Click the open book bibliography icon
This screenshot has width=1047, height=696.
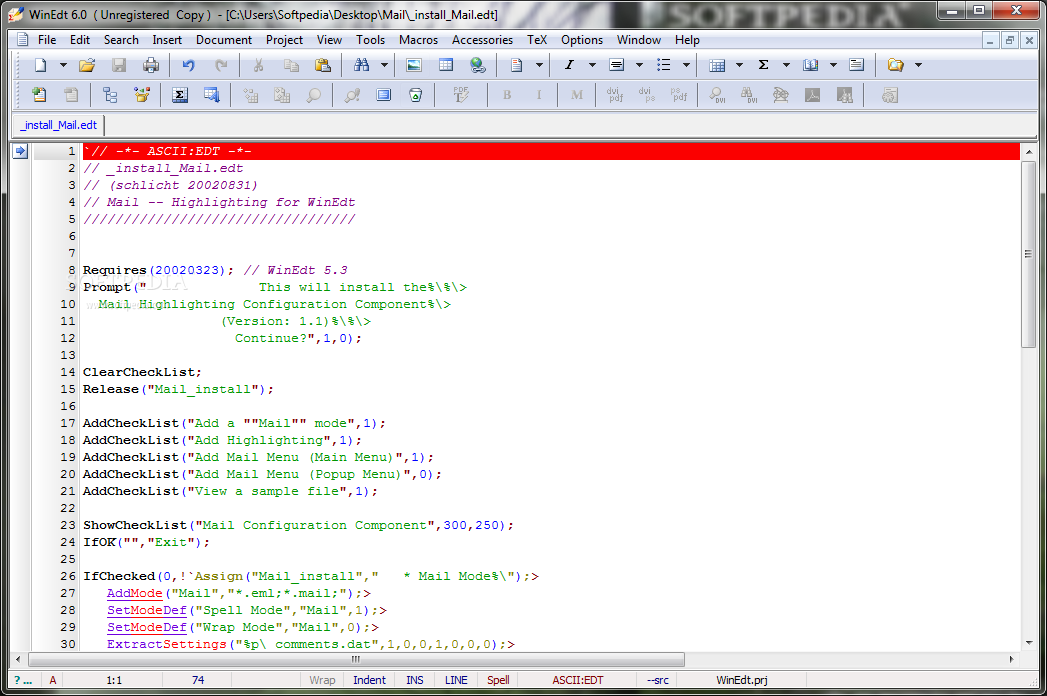coord(811,65)
